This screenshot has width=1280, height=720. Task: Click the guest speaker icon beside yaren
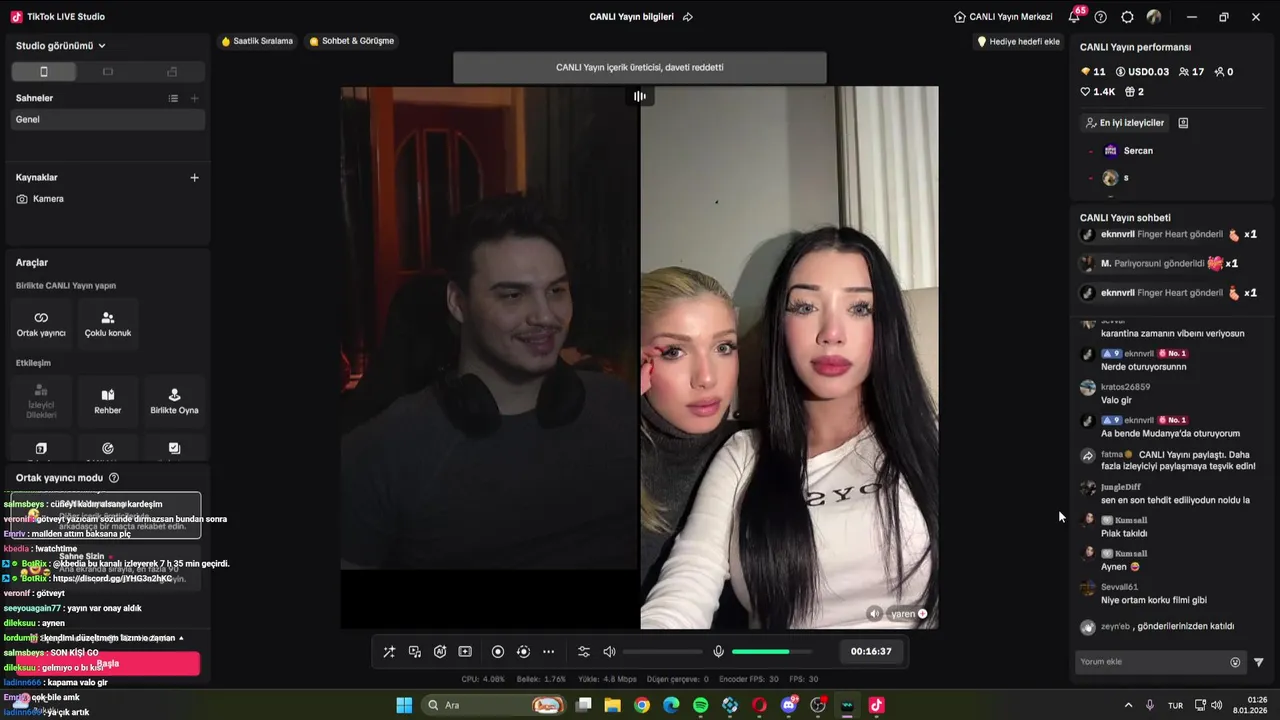(x=875, y=614)
